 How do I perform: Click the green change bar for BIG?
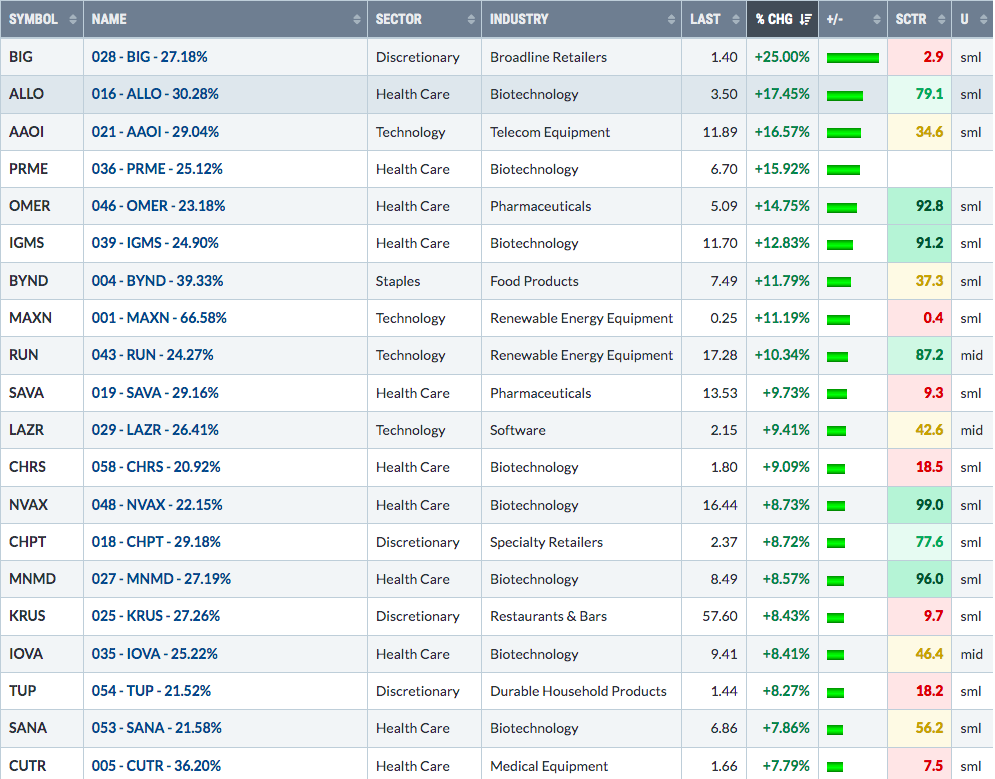[x=853, y=58]
